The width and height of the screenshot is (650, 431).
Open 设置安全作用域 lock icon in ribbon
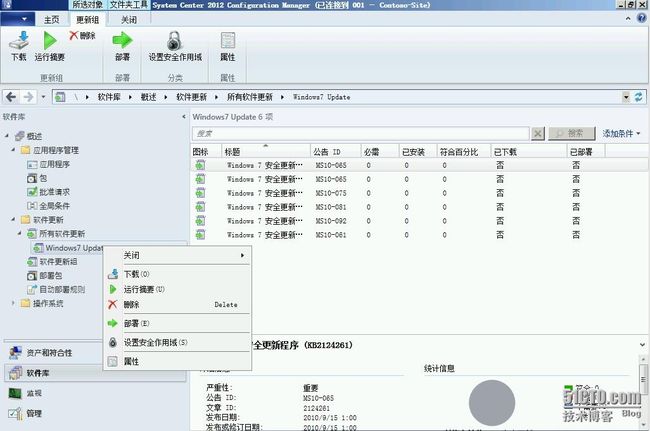point(175,41)
